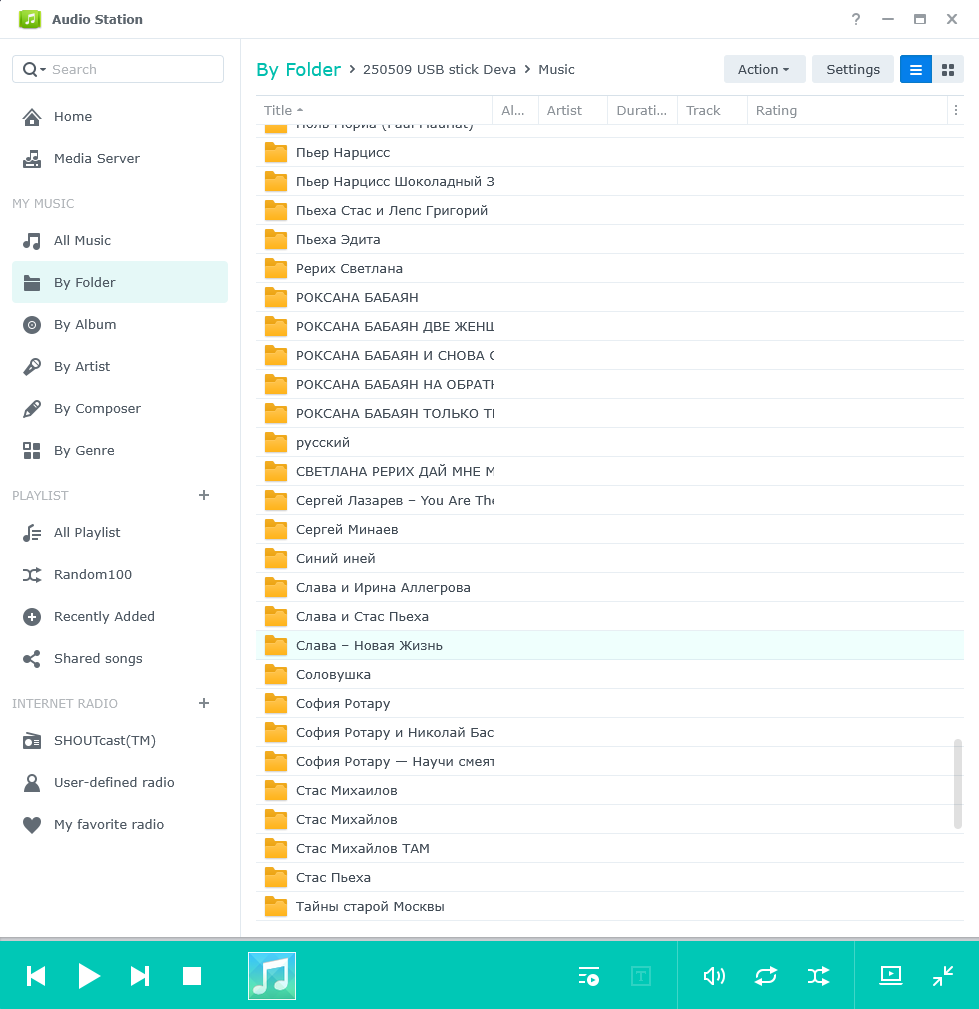Click By Folder breadcrumb root
This screenshot has height=1009, width=979.
[298, 69]
